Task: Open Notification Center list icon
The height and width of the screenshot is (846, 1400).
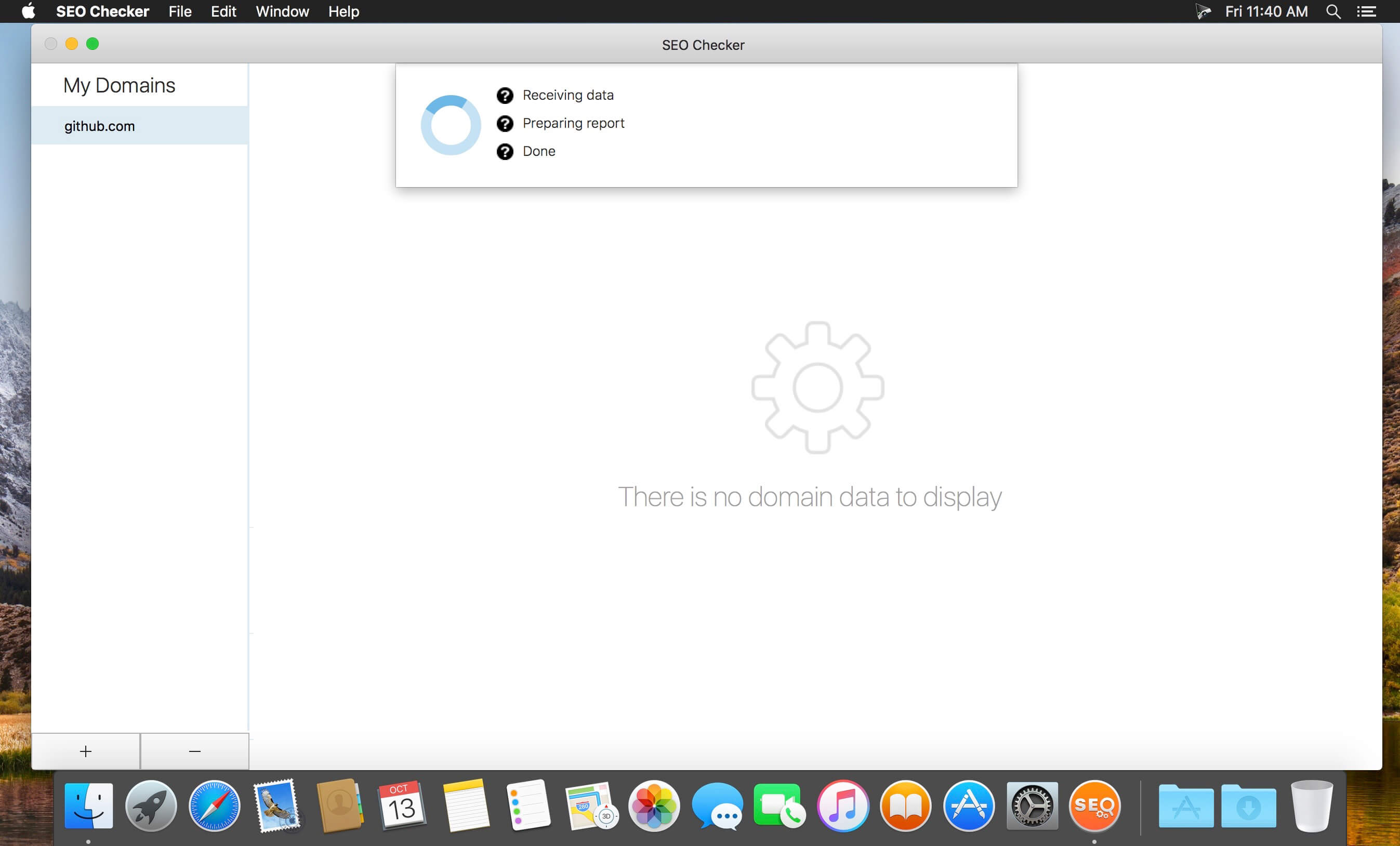Action: coord(1366,11)
